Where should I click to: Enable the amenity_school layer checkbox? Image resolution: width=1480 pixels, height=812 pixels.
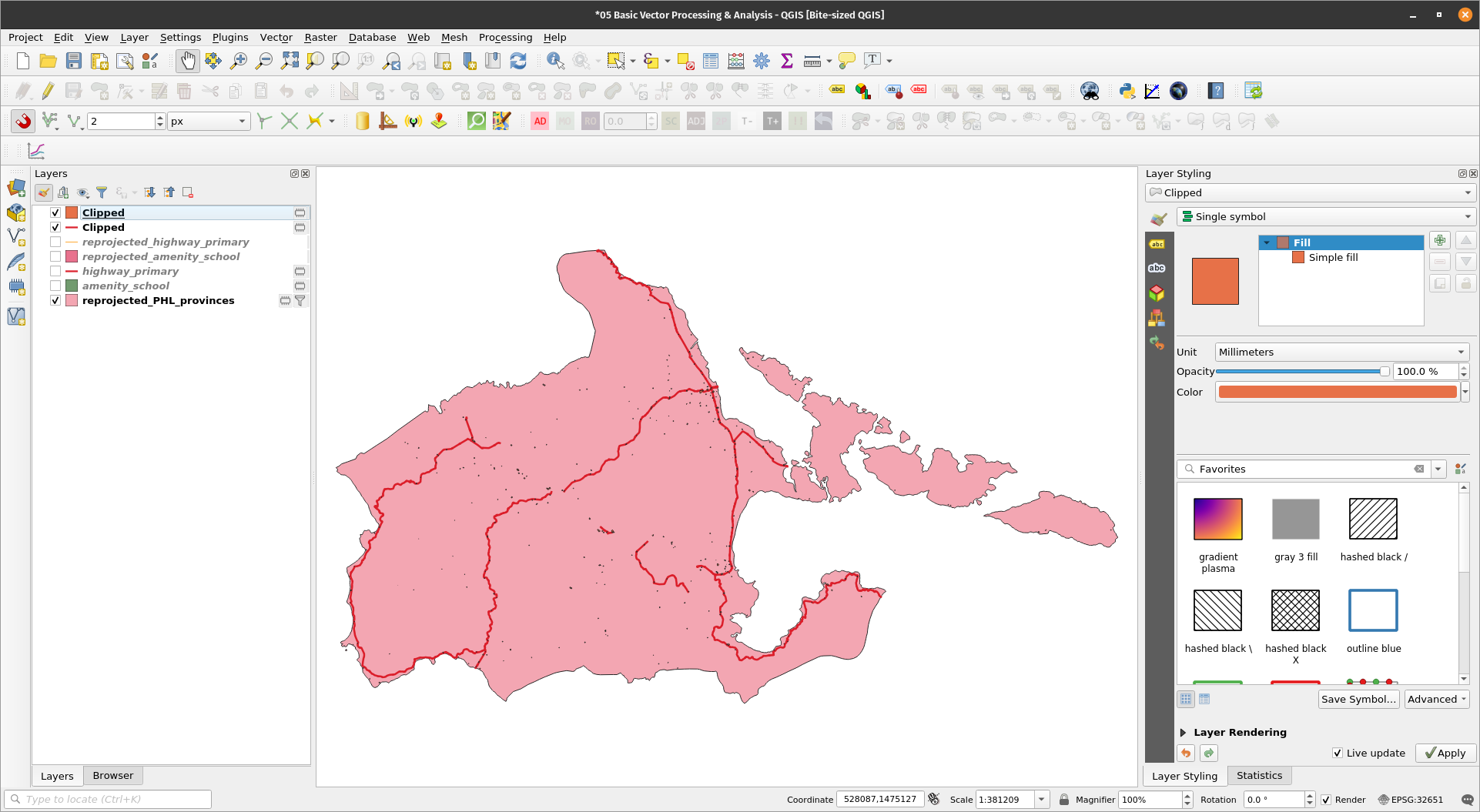(x=55, y=286)
